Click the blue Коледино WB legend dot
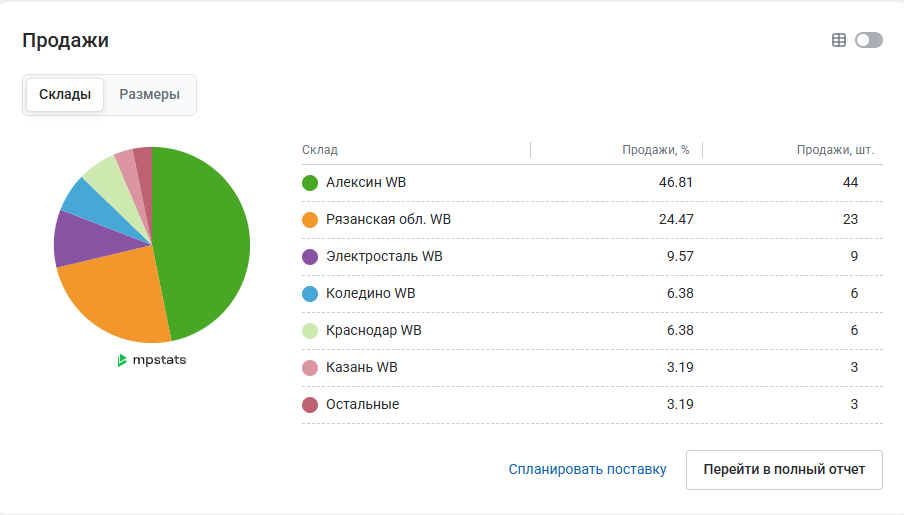This screenshot has height=515, width=904. tap(310, 294)
